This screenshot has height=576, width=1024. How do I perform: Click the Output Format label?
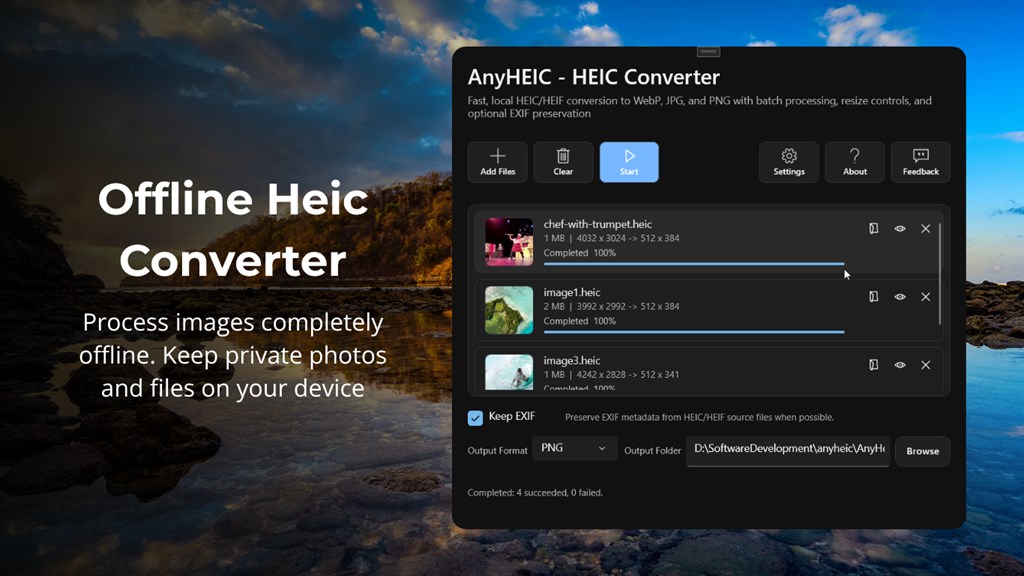[x=497, y=451]
